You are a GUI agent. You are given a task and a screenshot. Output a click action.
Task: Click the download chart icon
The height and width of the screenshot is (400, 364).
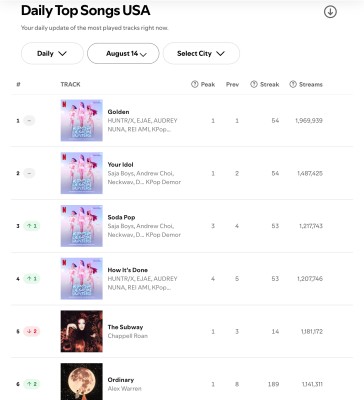pyautogui.click(x=330, y=12)
